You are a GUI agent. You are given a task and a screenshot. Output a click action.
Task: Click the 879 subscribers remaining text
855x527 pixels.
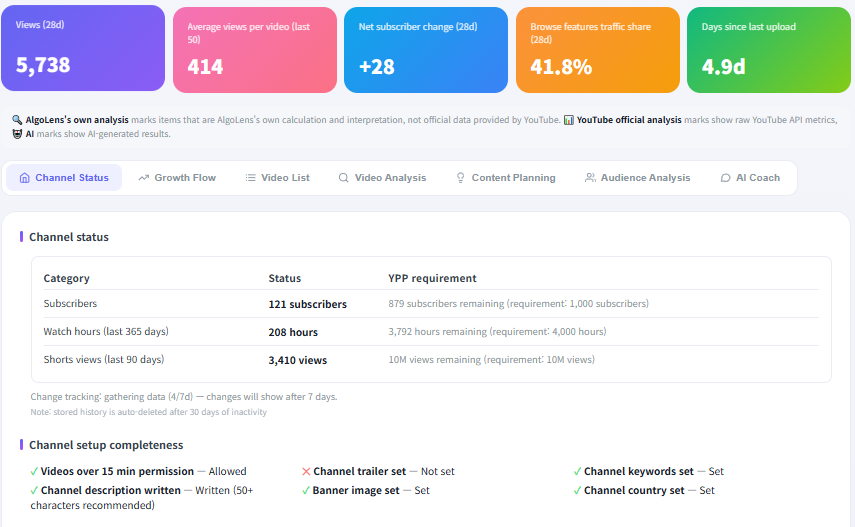(519, 304)
